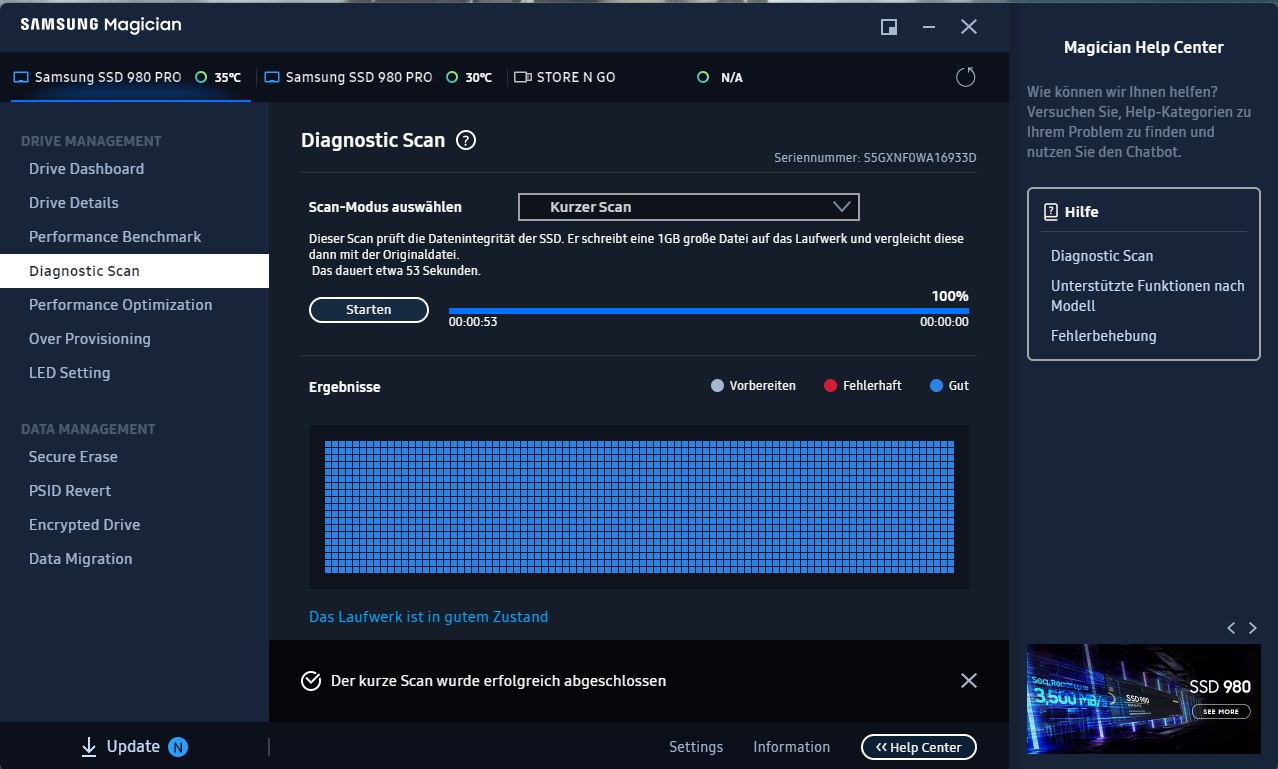The width and height of the screenshot is (1278, 769).
Task: Close the Samsung Magician window
Action: [x=969, y=27]
